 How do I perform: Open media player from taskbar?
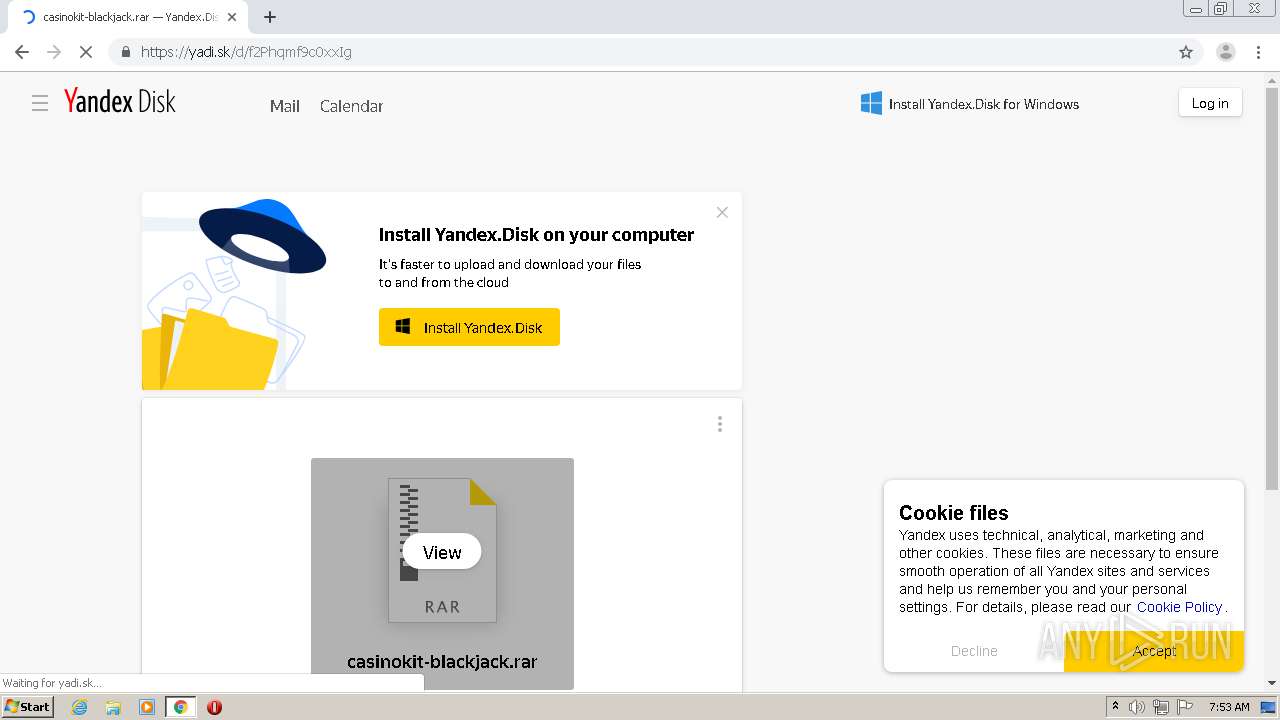click(147, 707)
